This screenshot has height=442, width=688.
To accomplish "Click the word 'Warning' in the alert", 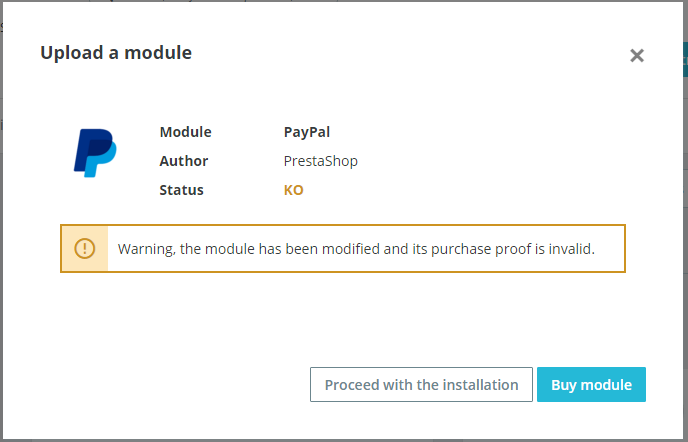I will [x=146, y=249].
